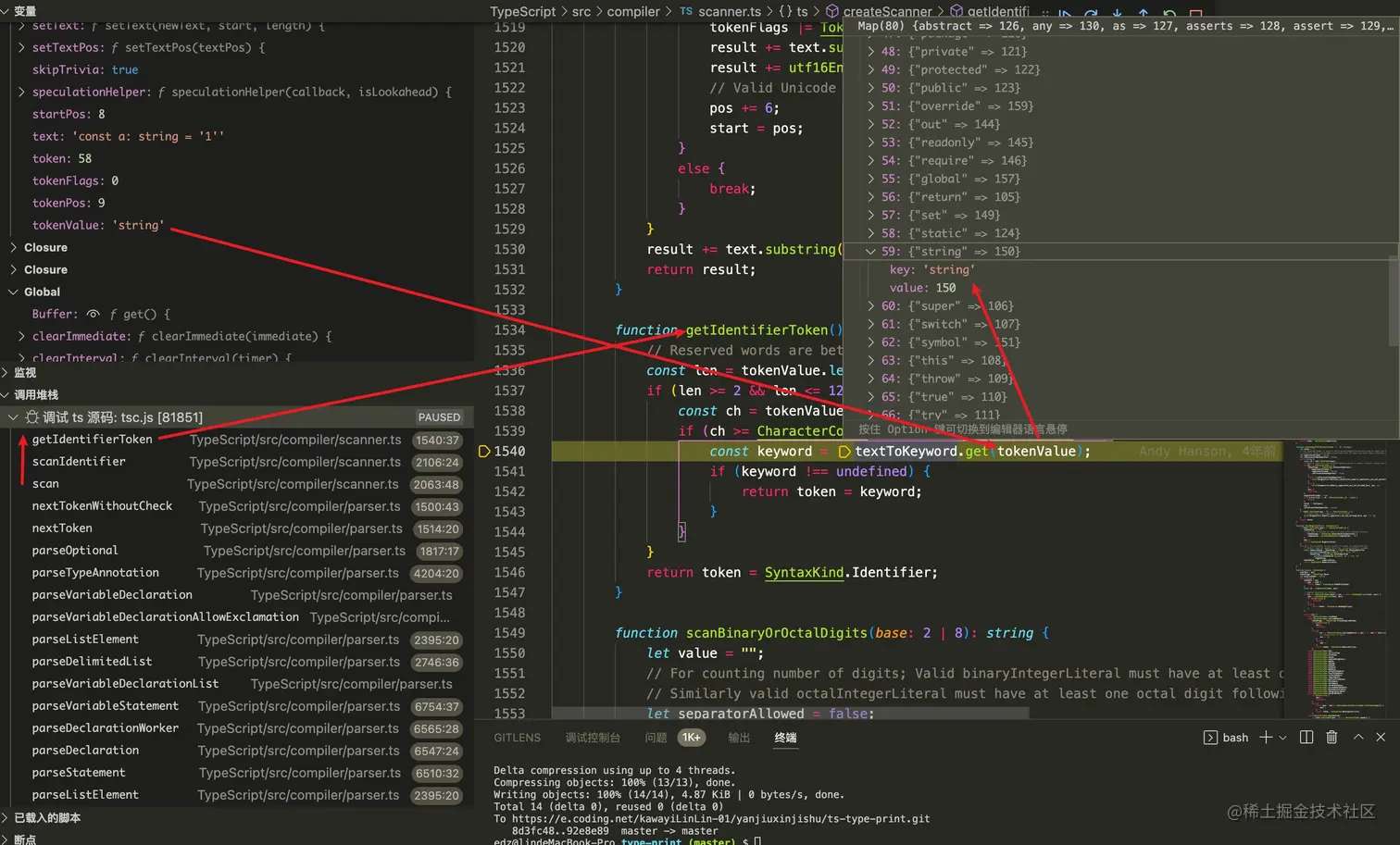
Task: Collapse the Global scope in Variables
Action: coord(13,291)
